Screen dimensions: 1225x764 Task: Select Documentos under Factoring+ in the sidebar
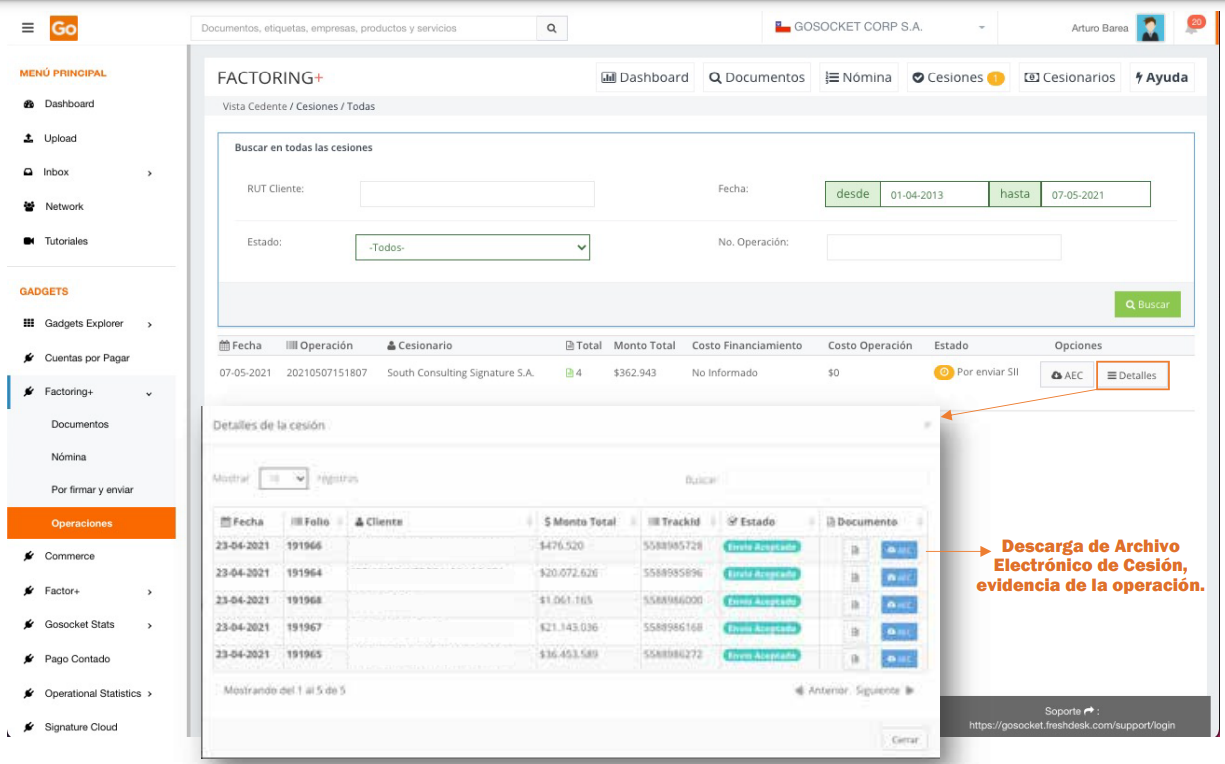(80, 424)
